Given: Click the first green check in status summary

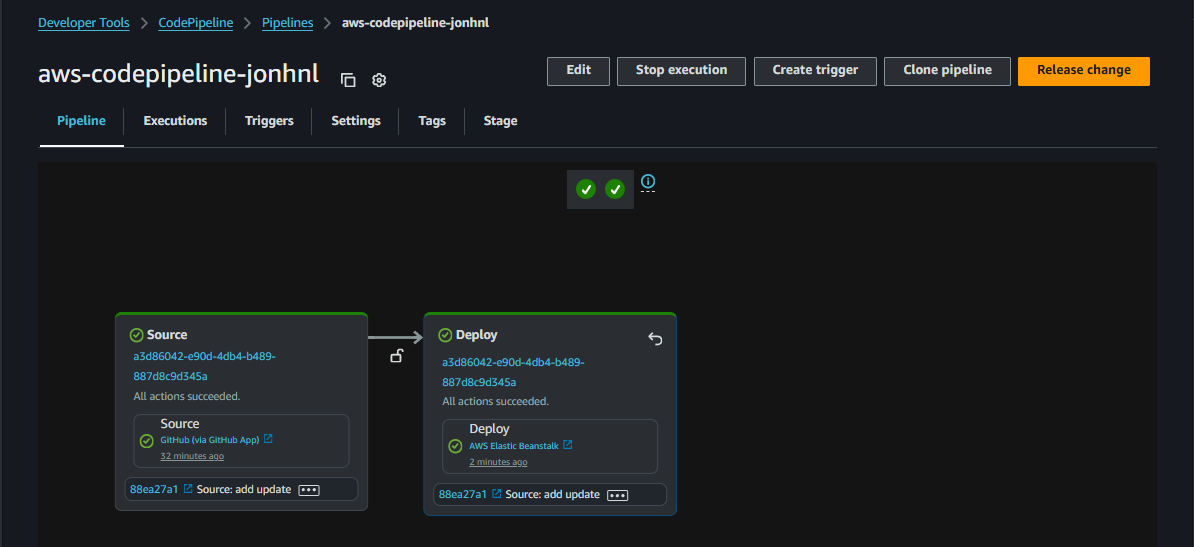Looking at the screenshot, I should pyautogui.click(x=586, y=189).
